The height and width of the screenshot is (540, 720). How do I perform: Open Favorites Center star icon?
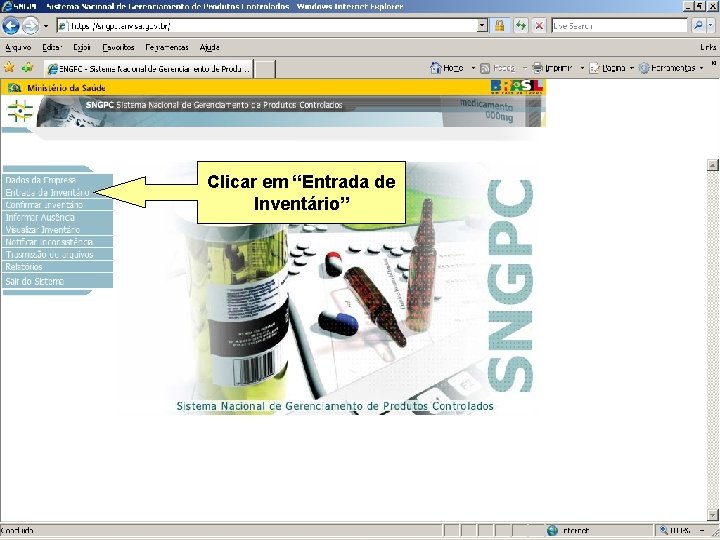pyautogui.click(x=9, y=68)
